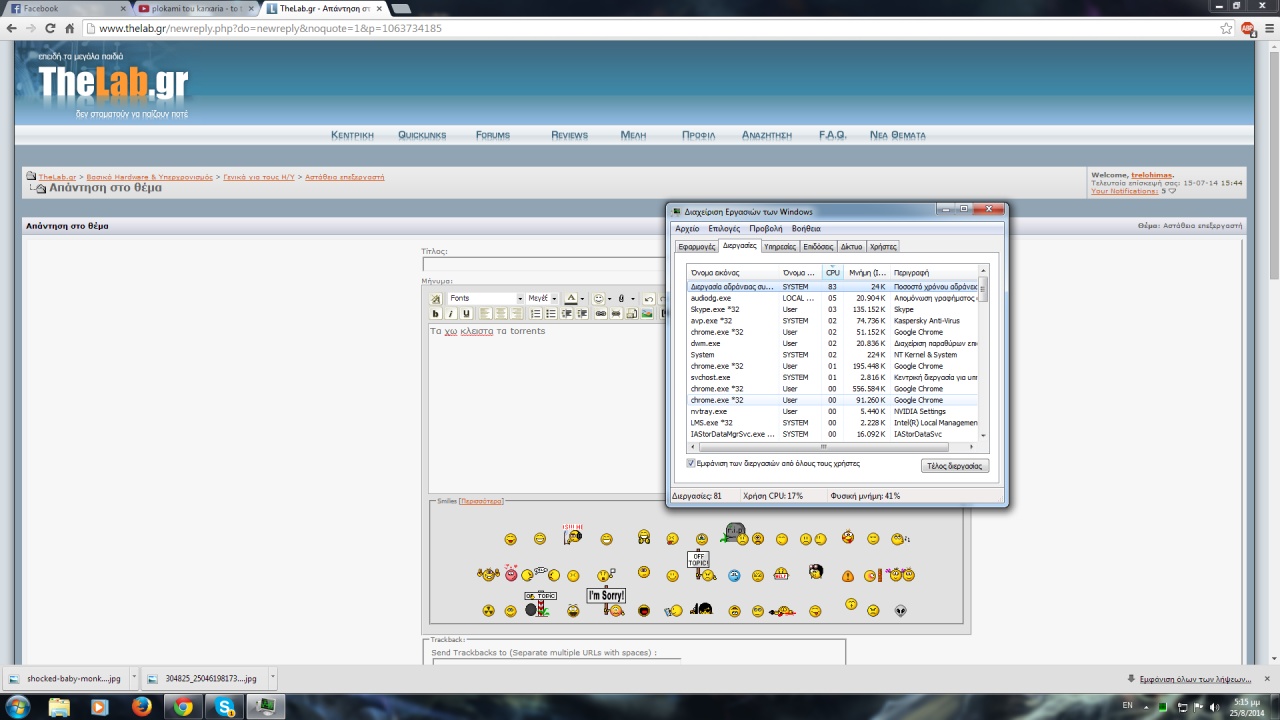
Task: Open the Chrome menu icon
Action: tap(1268, 28)
